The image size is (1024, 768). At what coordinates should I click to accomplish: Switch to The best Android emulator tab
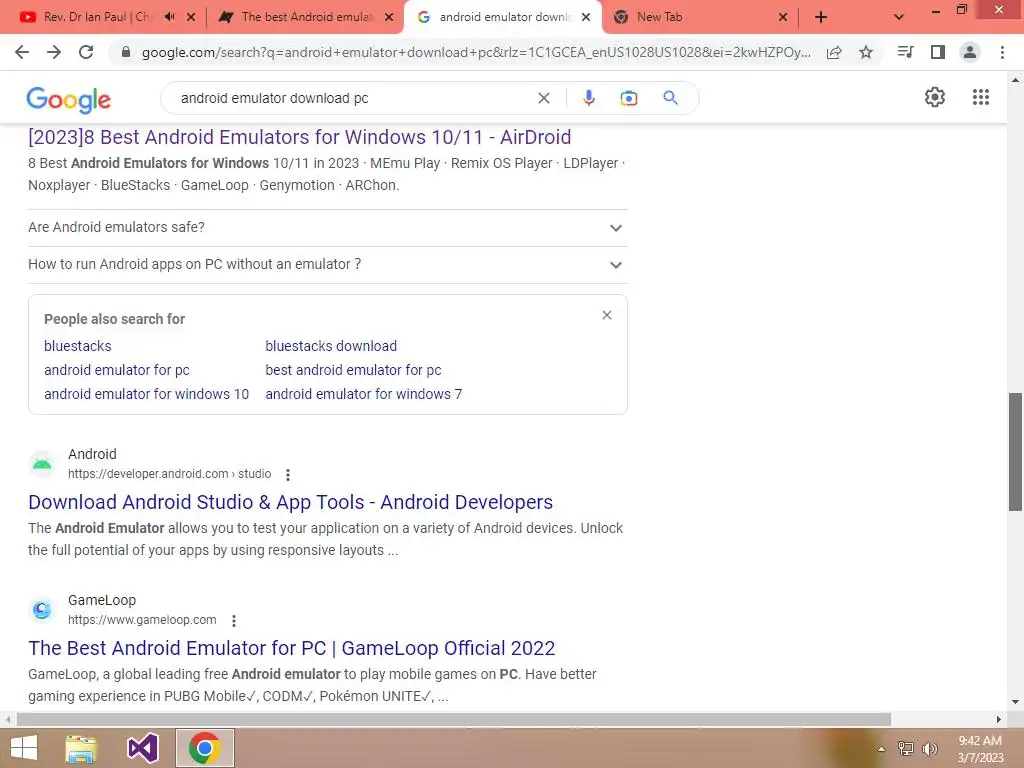pos(307,17)
